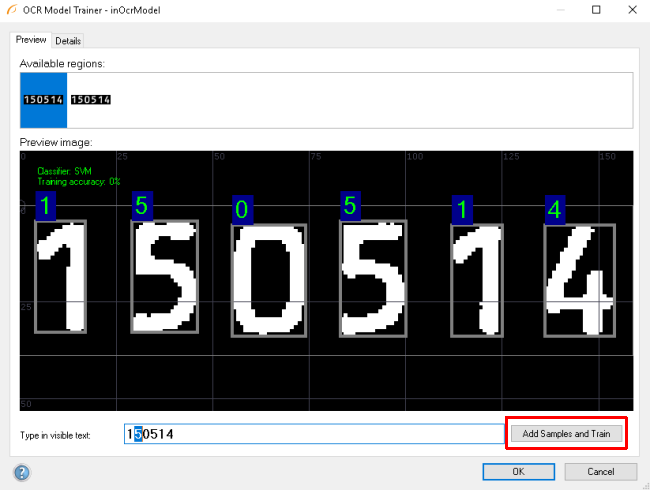Click the green '0' label above the zero

[241, 210]
